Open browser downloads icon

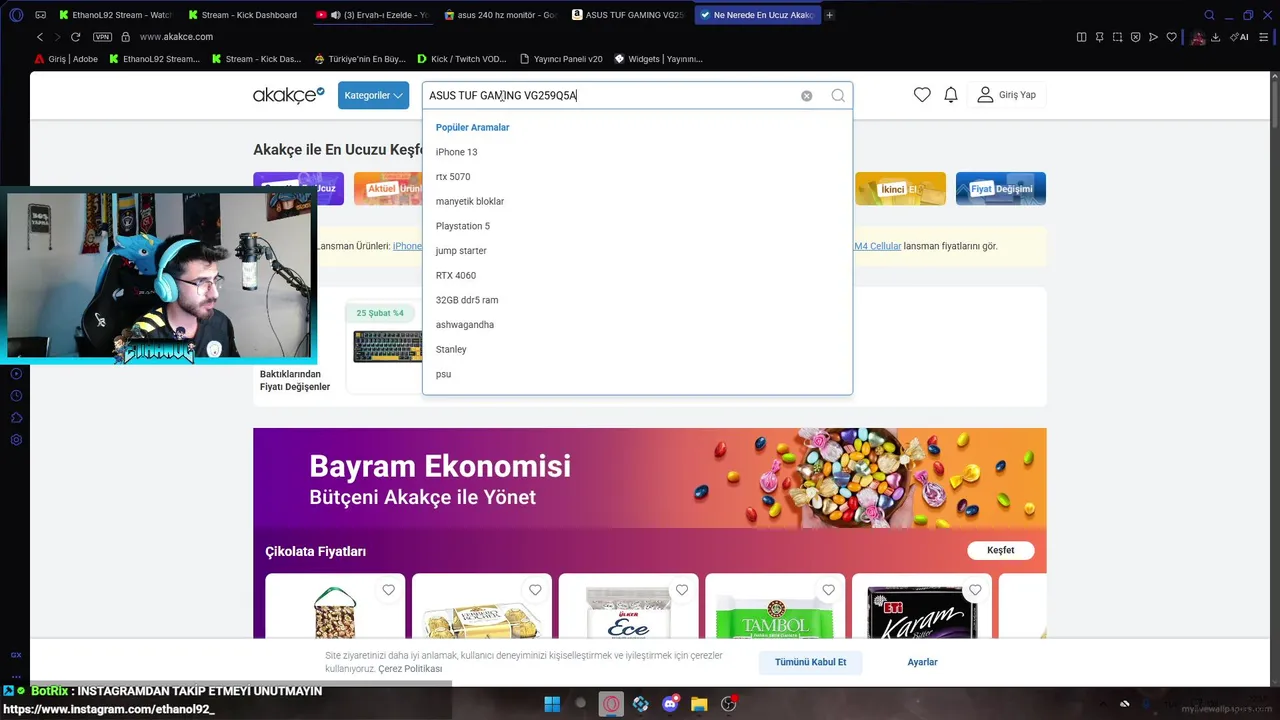pyautogui.click(x=1215, y=37)
